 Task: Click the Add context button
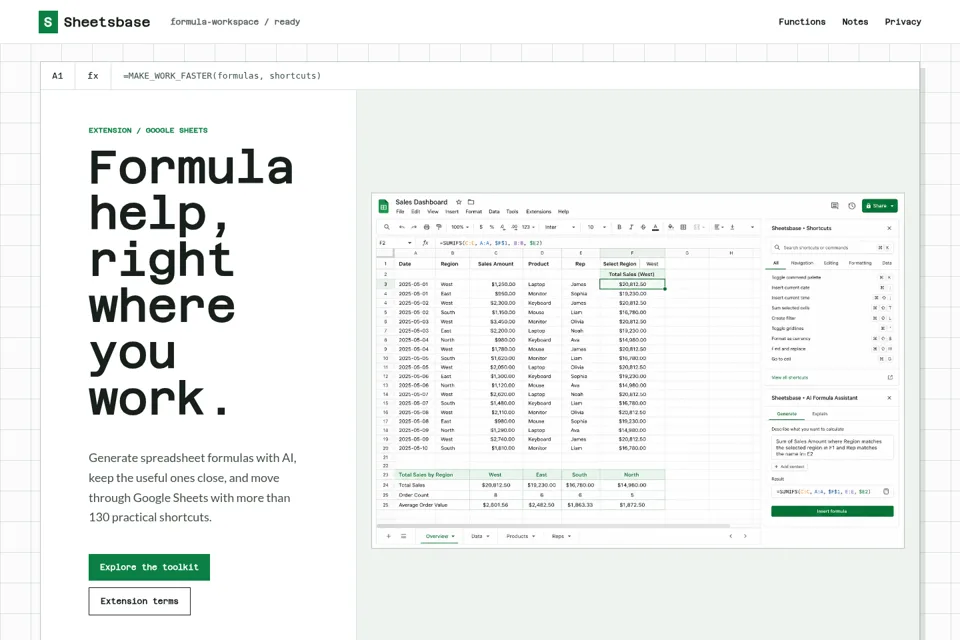(x=789, y=467)
